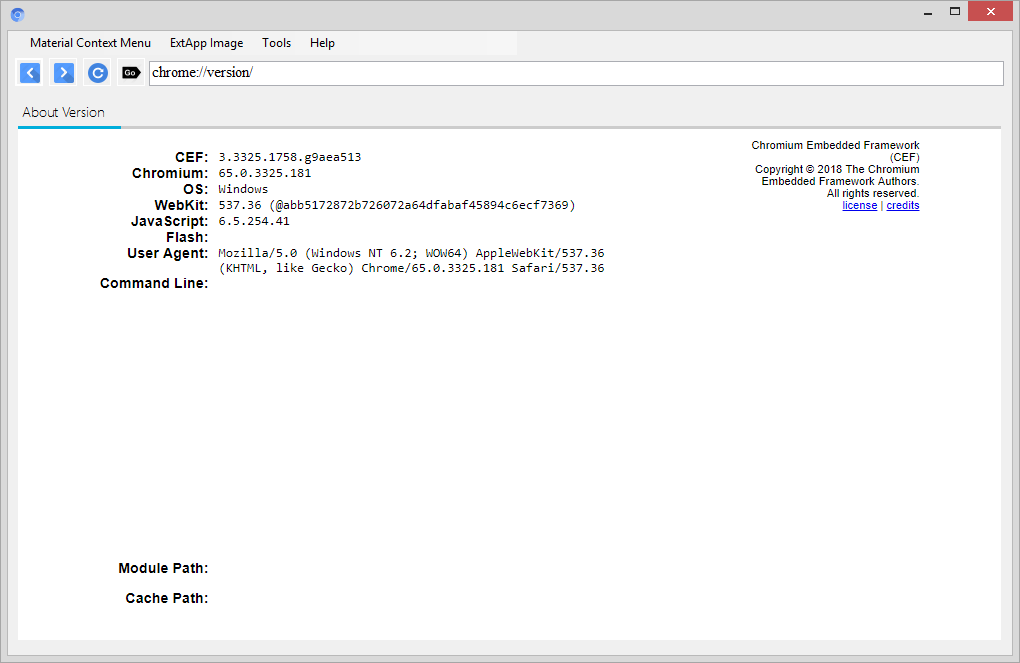
Task: Click the All rights reserved text
Action: coord(873,193)
